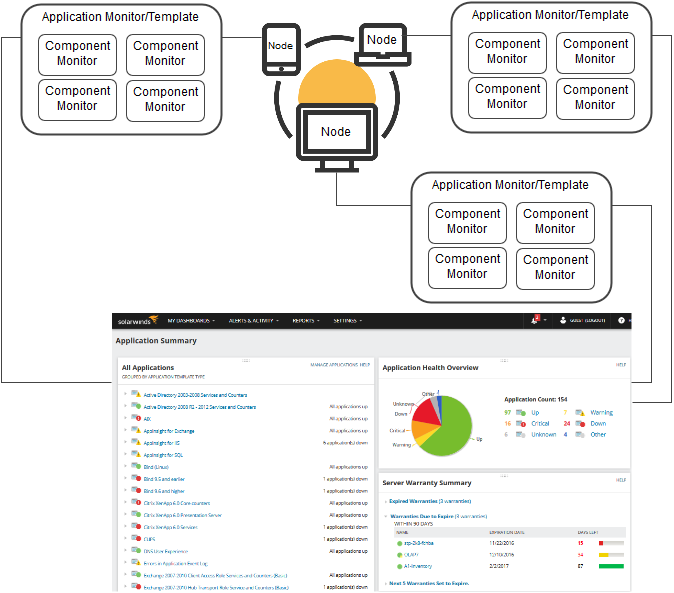
Task: Select the laptop Node icon
Action: coord(381,42)
